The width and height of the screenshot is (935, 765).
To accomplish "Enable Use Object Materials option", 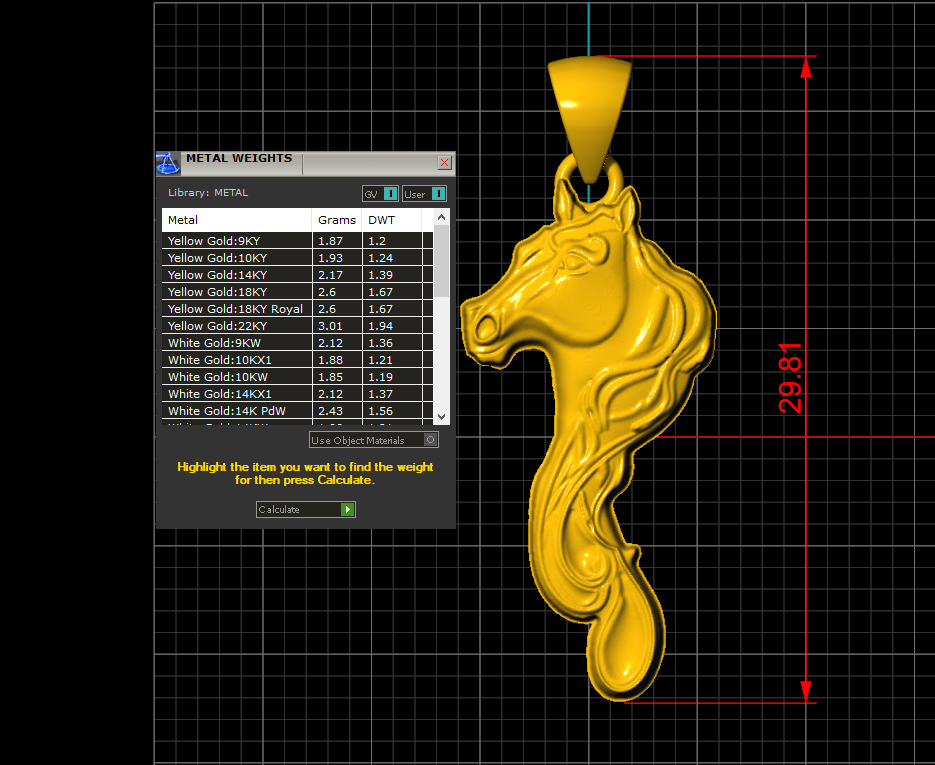I will (x=430, y=440).
